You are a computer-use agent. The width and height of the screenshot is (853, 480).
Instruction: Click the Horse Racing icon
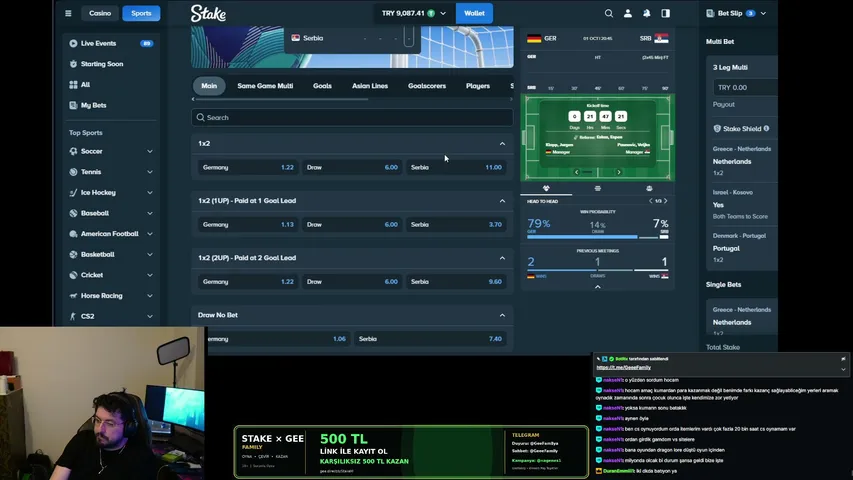[73, 296]
